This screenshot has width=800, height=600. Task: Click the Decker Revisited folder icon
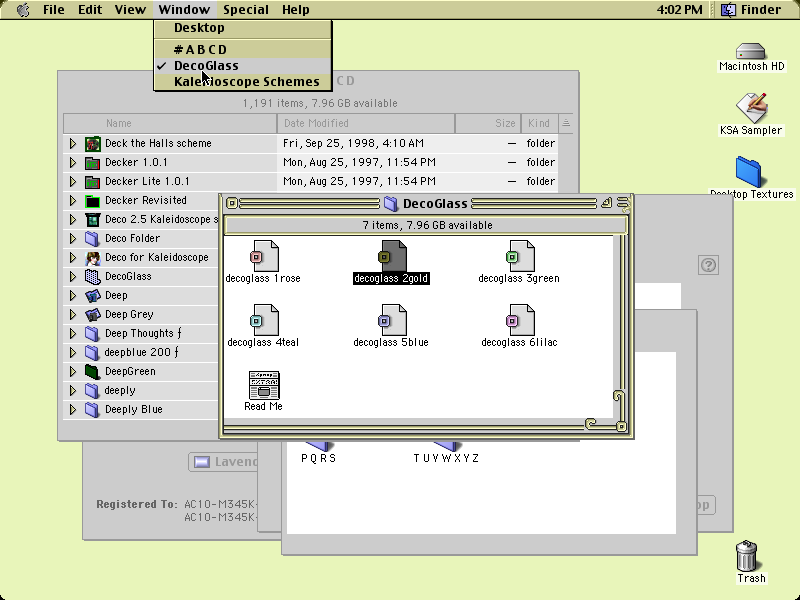(x=92, y=201)
